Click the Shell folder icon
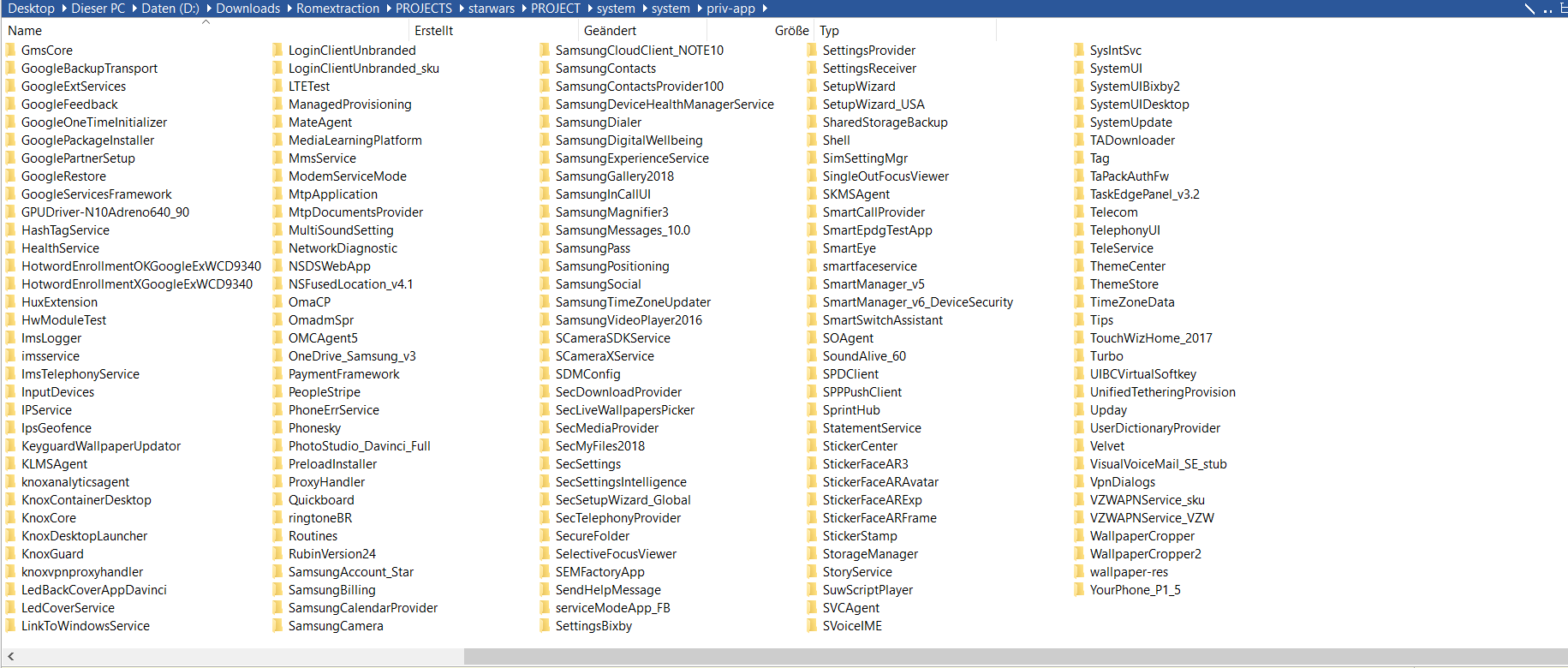 [812, 140]
